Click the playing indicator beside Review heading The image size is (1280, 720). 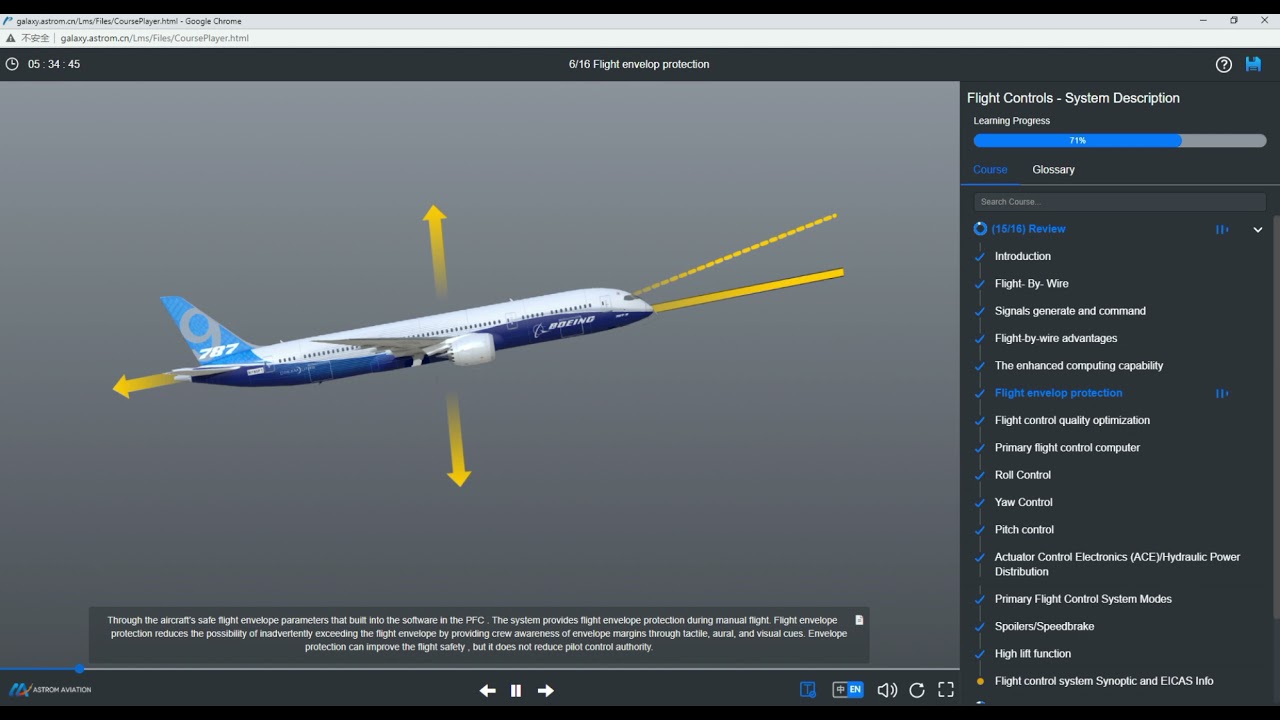click(1222, 229)
